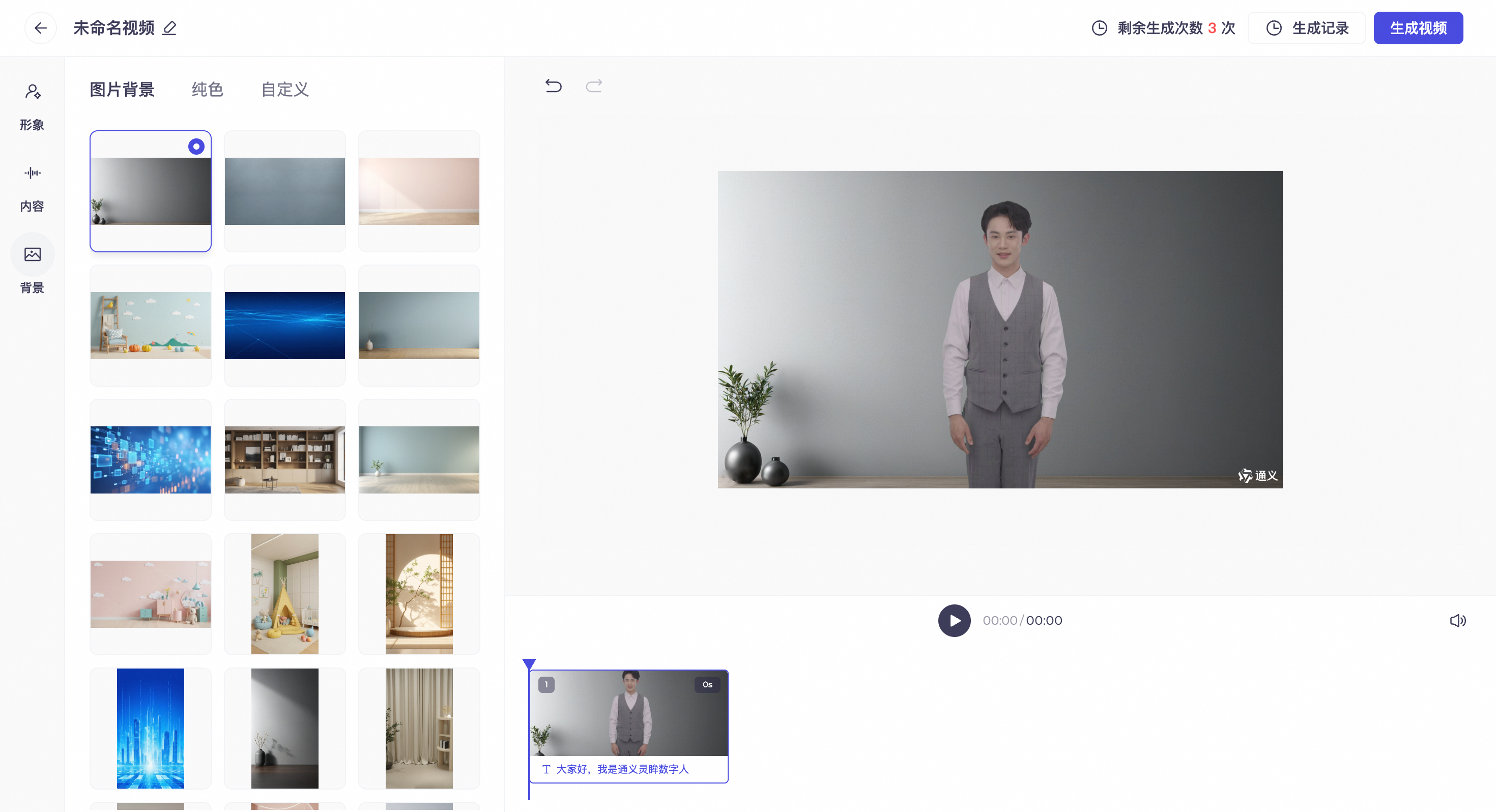Choose the bookshelf room background
The image size is (1496, 812).
[284, 459]
